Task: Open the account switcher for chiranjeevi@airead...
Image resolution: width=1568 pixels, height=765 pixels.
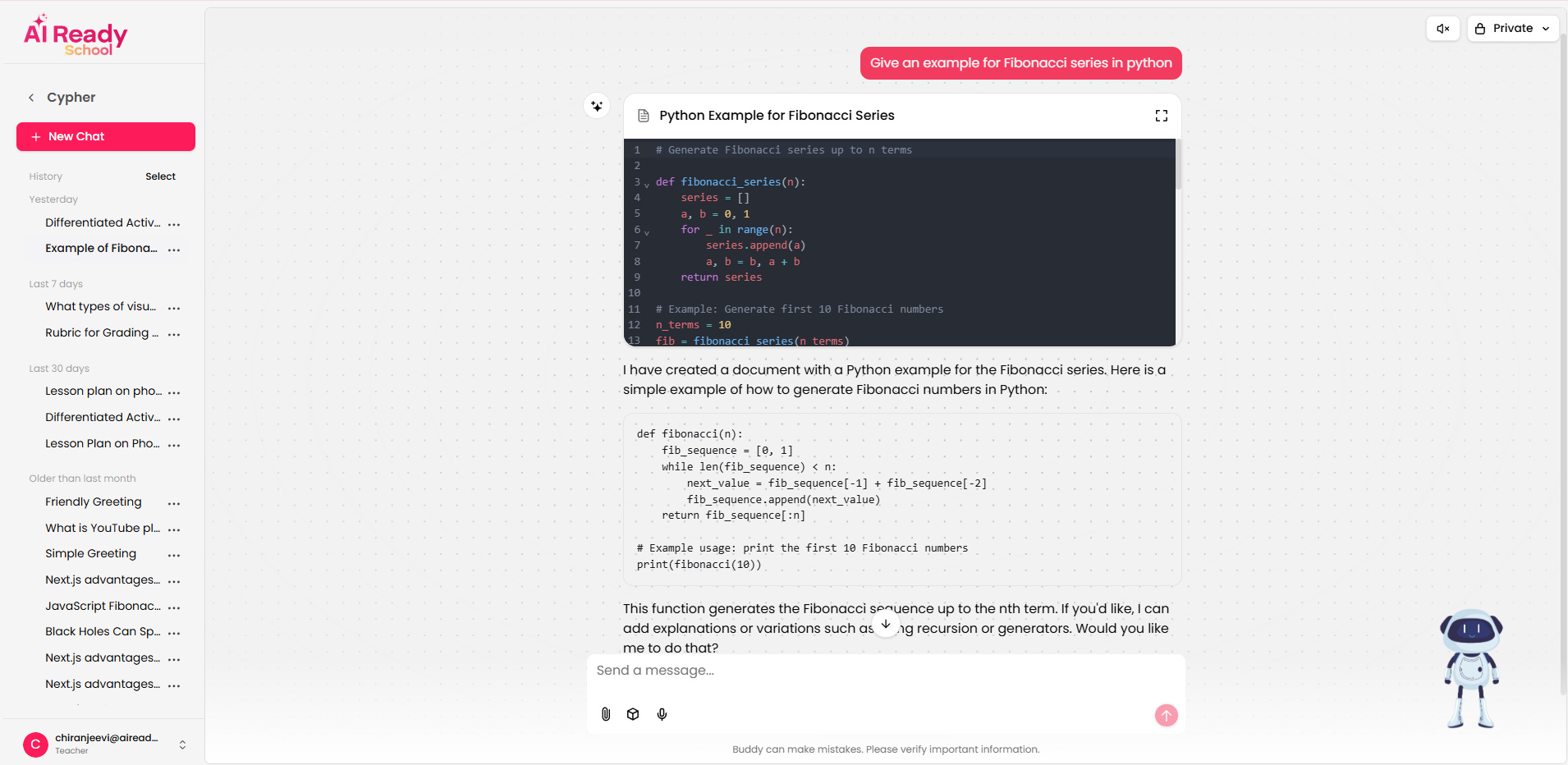Action: (x=182, y=744)
